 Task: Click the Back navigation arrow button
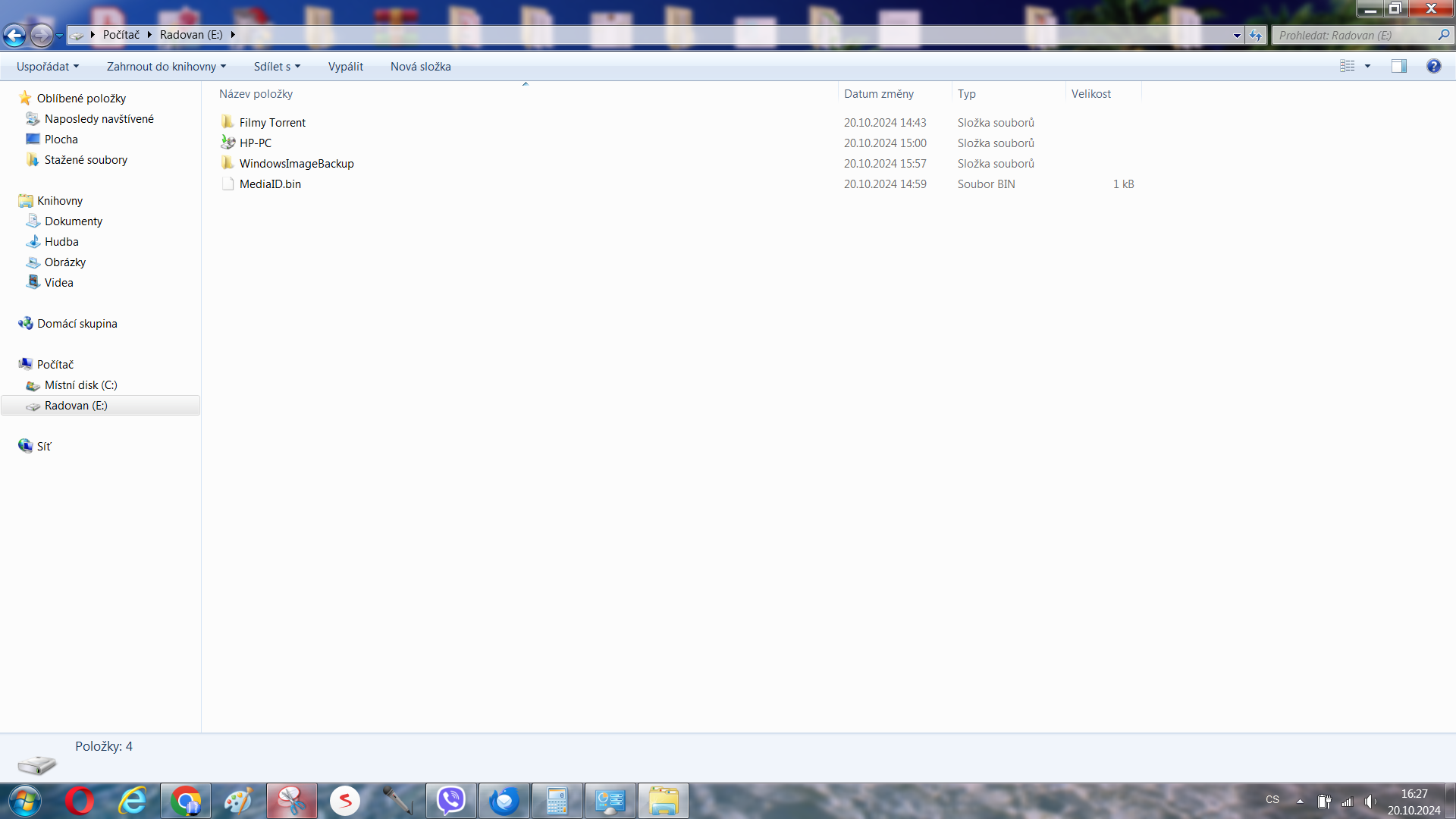[14, 35]
